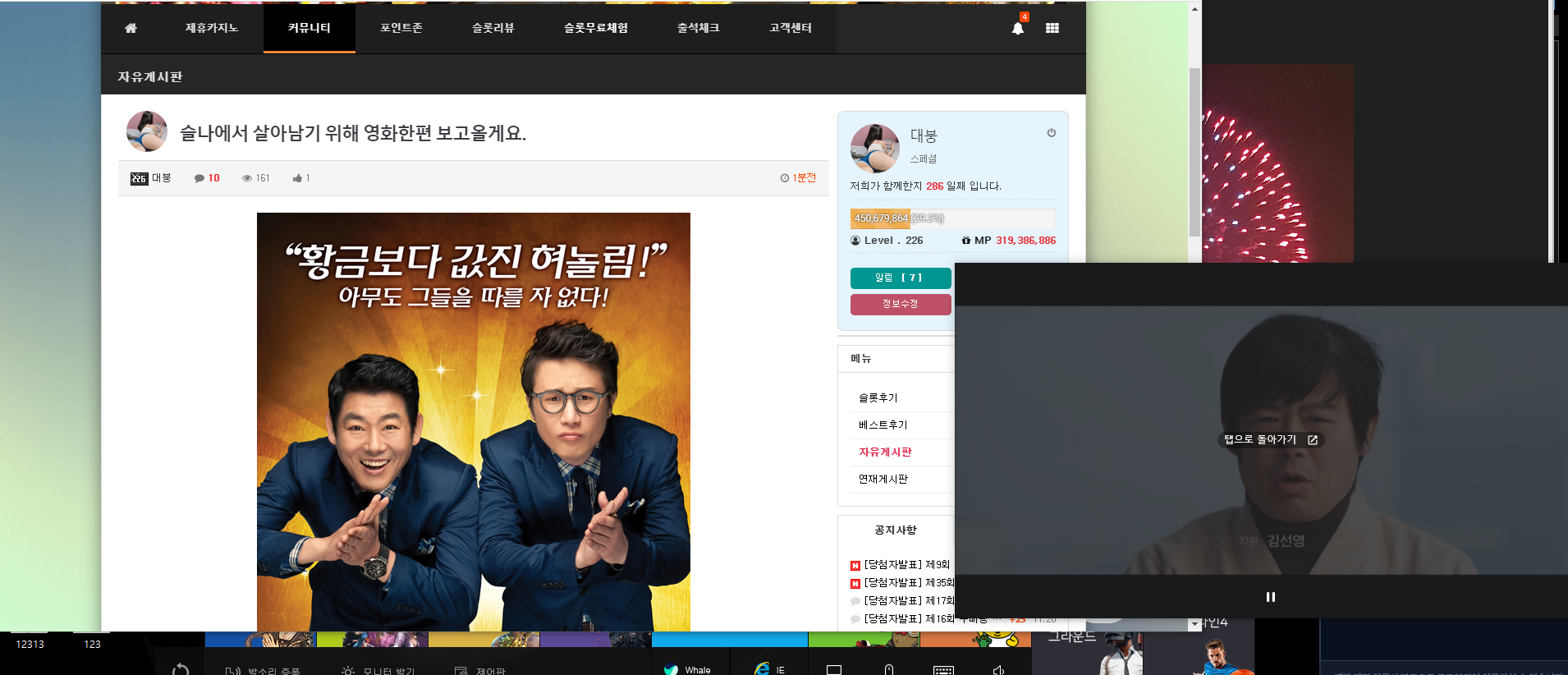Click the 자유게시판 board heading
The height and width of the screenshot is (675, 1568).
click(150, 76)
